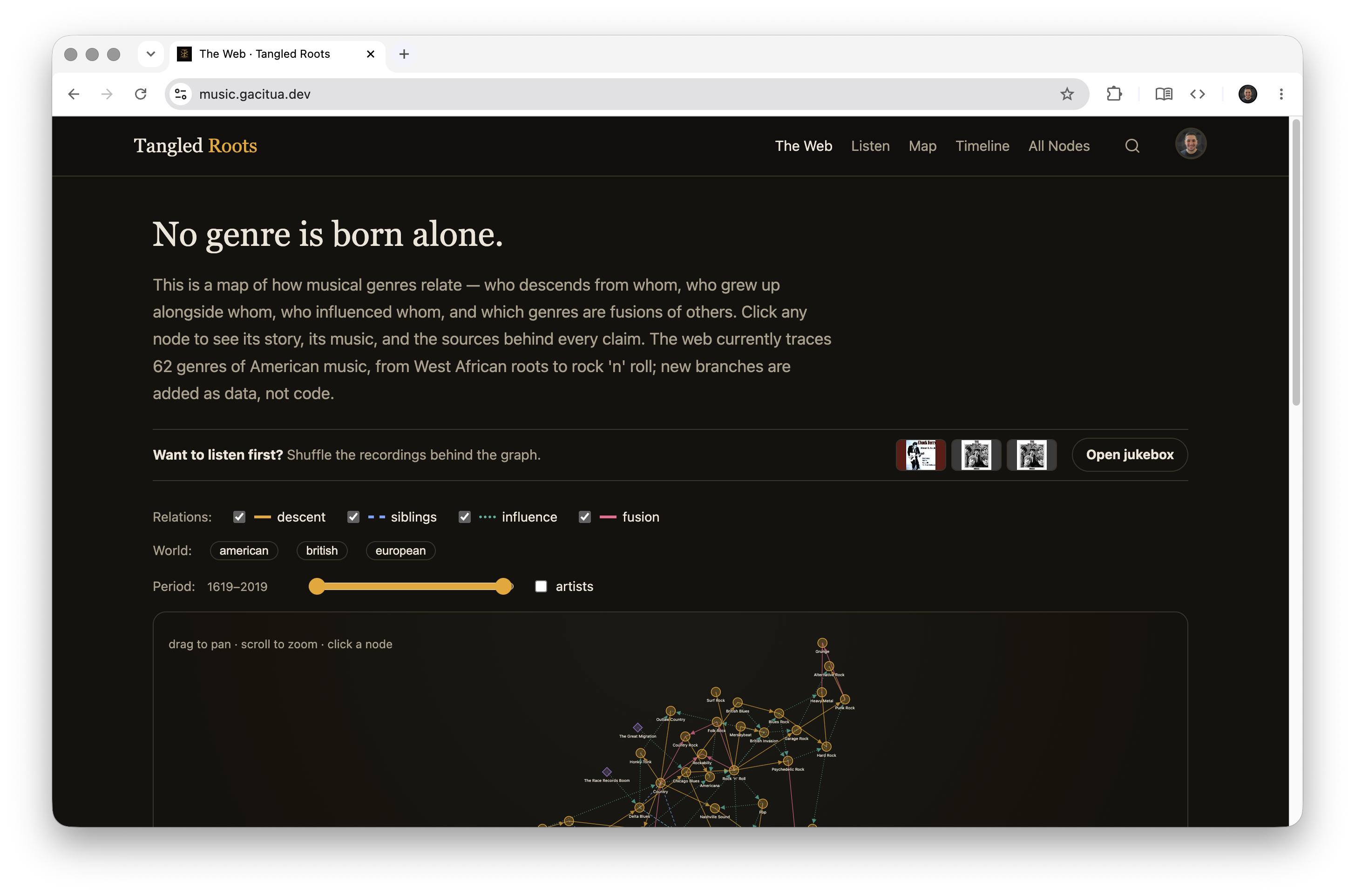Toggle the siblings relation checkbox
Image resolution: width=1355 pixels, height=896 pixels.
click(353, 517)
